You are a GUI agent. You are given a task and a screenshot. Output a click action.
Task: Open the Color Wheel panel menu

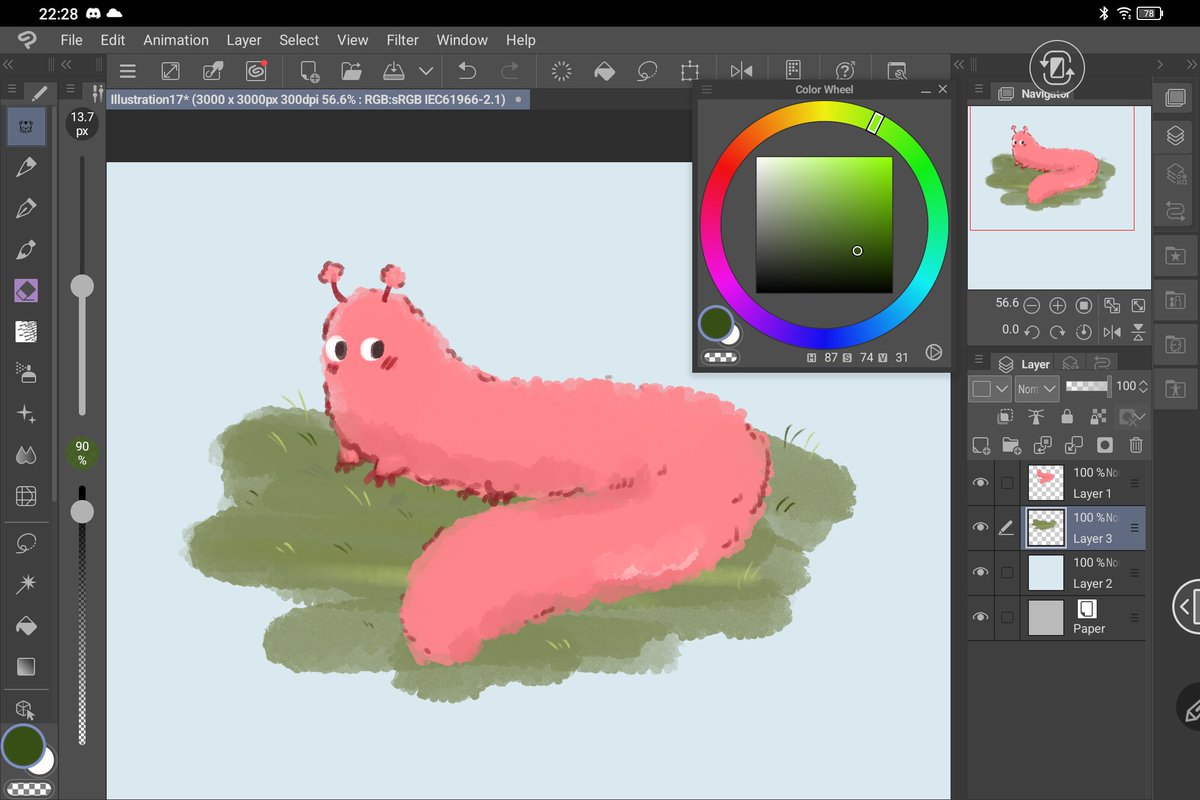coord(706,90)
